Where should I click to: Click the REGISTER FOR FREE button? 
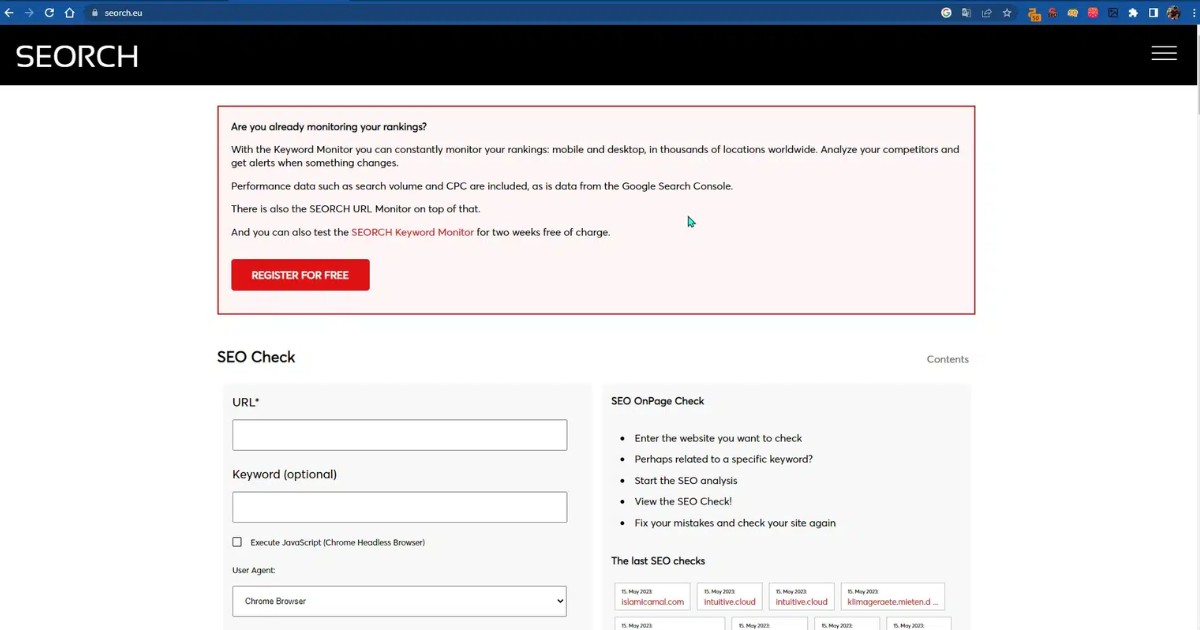[300, 275]
